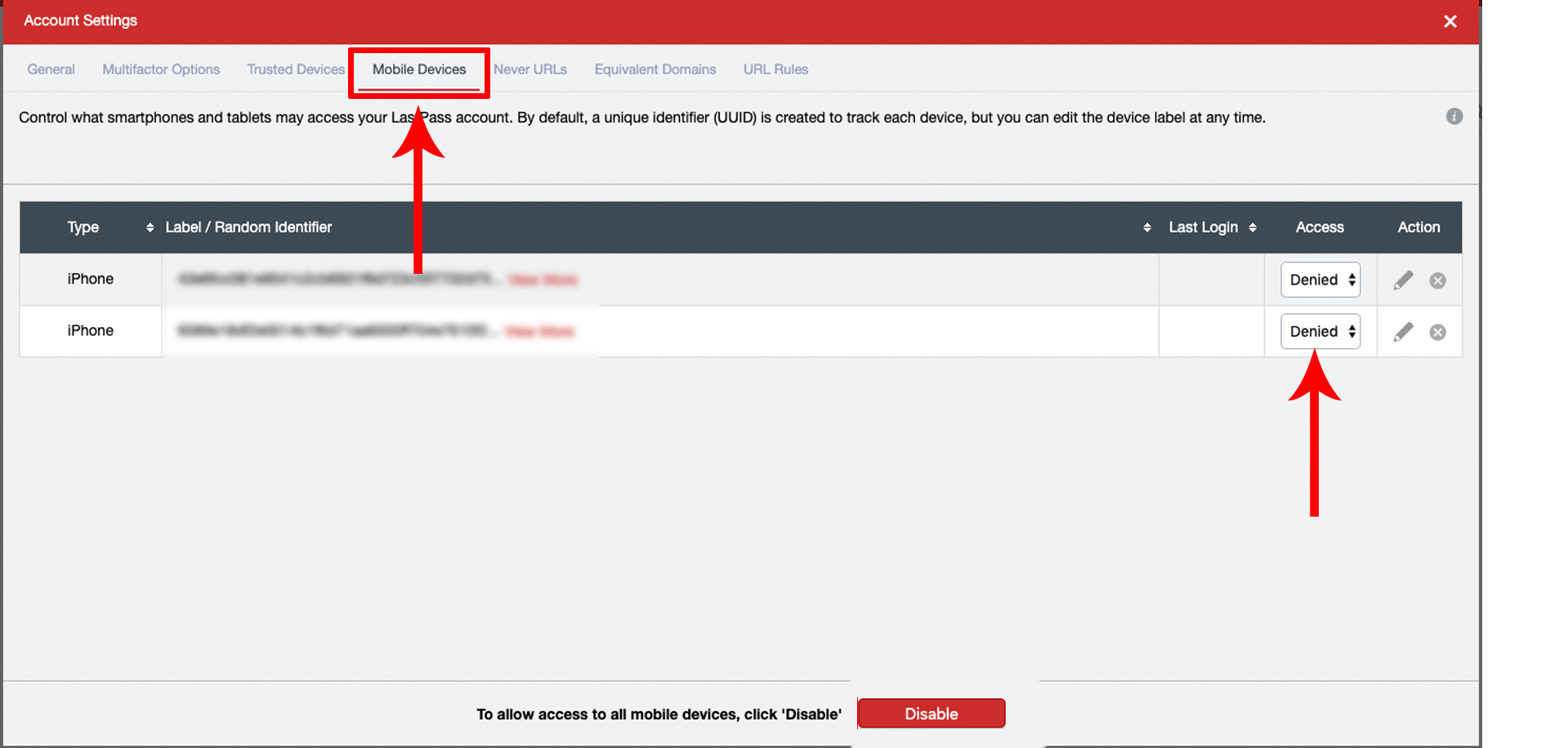Switch to the General tab
Screen dimensions: 1568x748
pyautogui.click(x=51, y=69)
